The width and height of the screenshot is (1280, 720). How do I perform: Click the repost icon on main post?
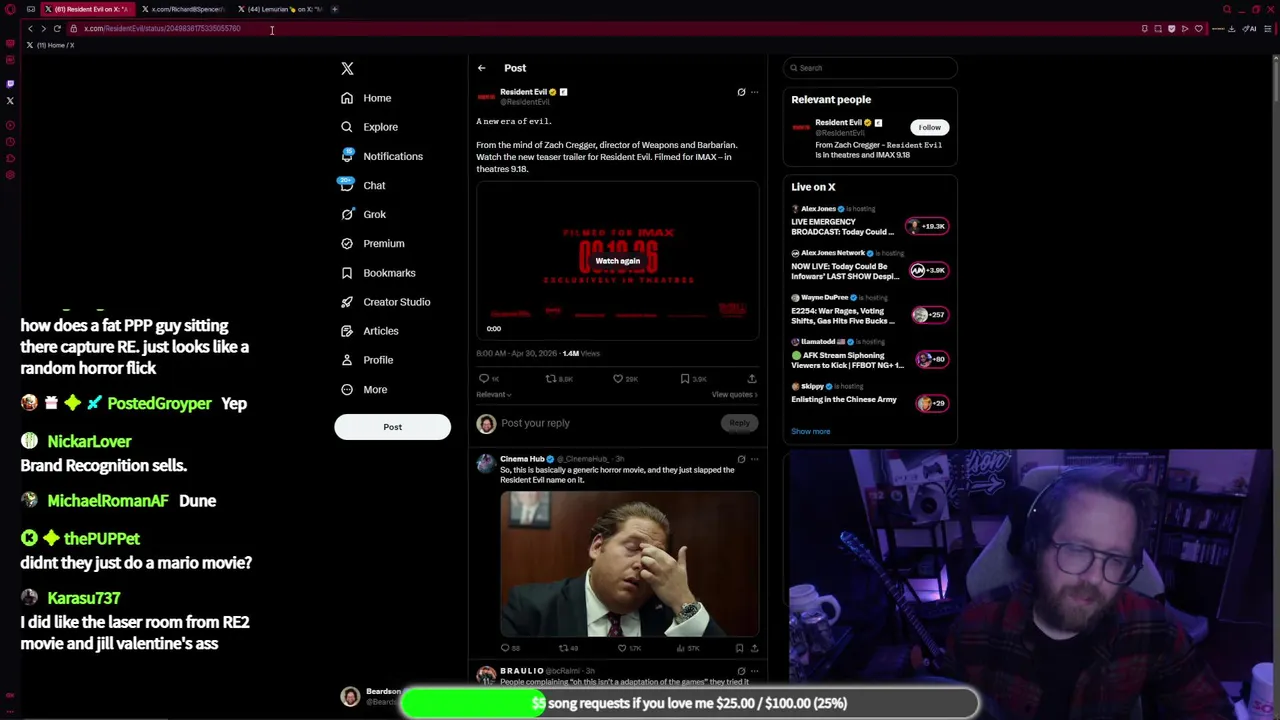pyautogui.click(x=551, y=379)
